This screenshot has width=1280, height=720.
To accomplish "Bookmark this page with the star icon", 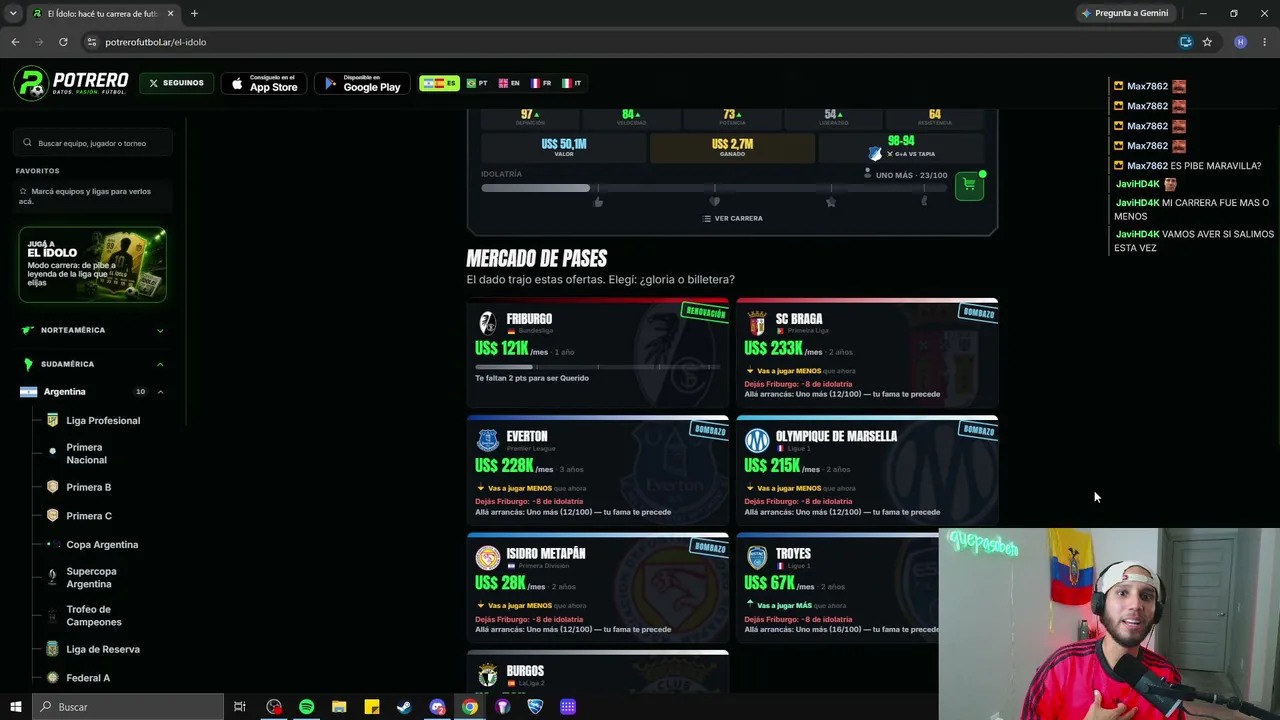I will [x=1207, y=42].
